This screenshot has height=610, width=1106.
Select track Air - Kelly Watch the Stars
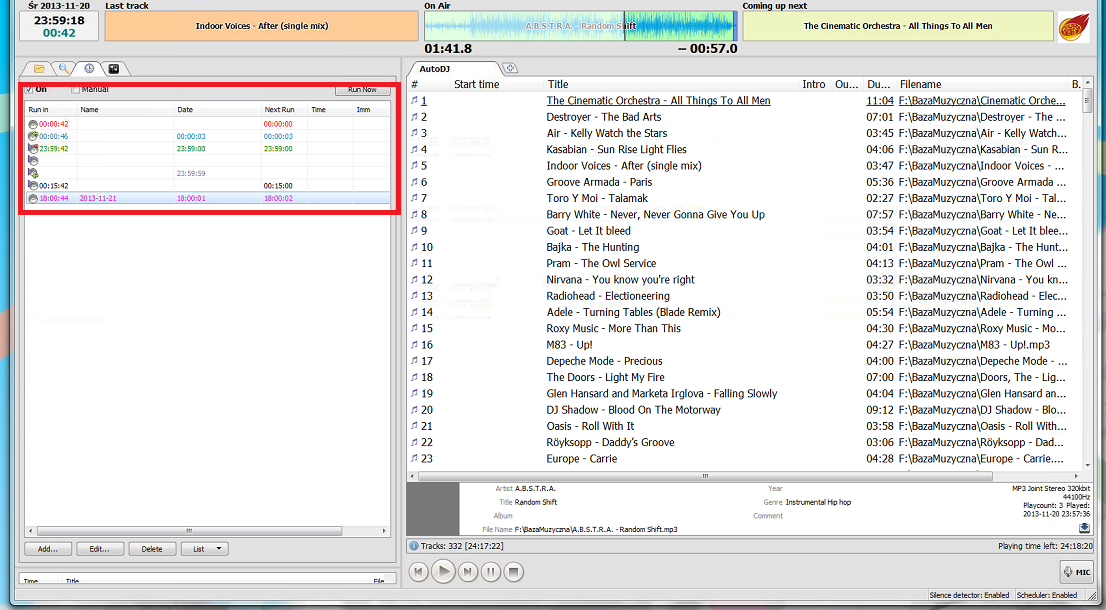click(607, 133)
